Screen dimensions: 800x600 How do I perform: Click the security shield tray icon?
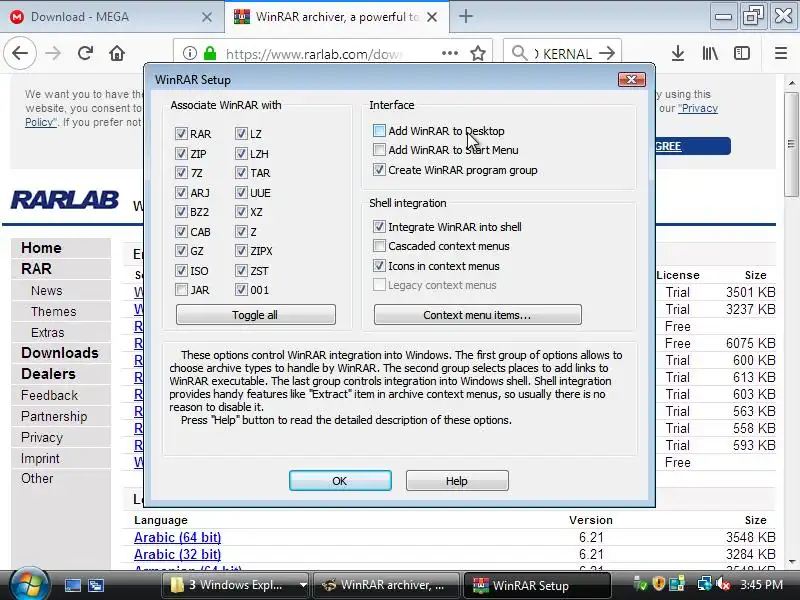pos(659,585)
